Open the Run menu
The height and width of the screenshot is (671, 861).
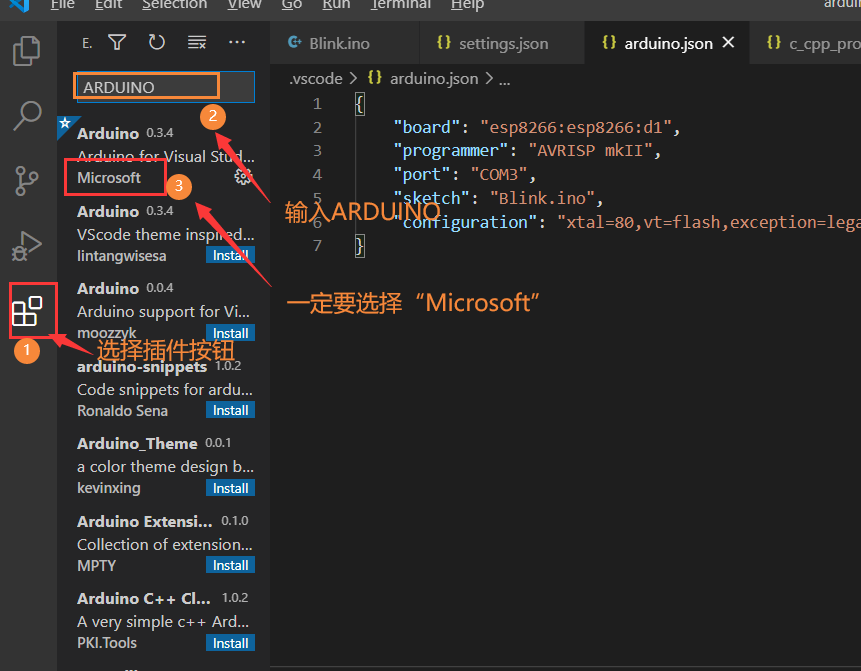[x=336, y=5]
